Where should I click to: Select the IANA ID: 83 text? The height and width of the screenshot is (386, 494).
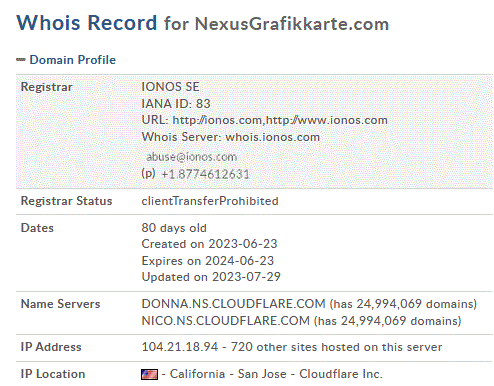176,104
